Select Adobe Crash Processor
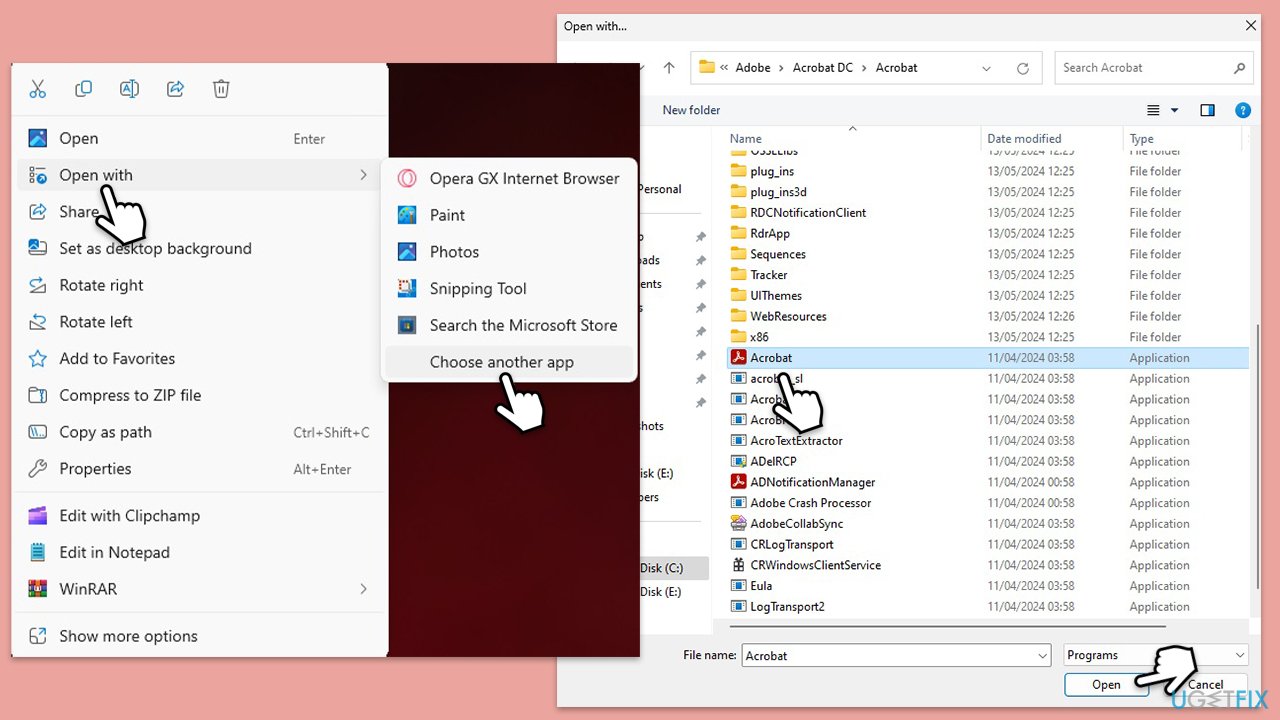This screenshot has height=720, width=1280. (x=811, y=503)
